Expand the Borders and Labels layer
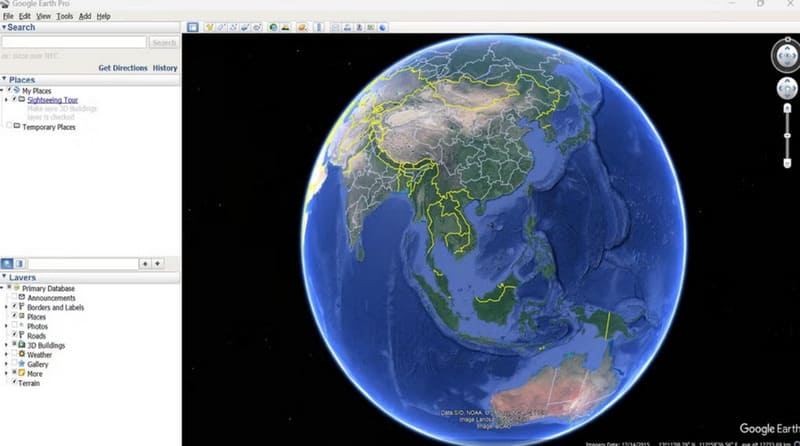 6,308
